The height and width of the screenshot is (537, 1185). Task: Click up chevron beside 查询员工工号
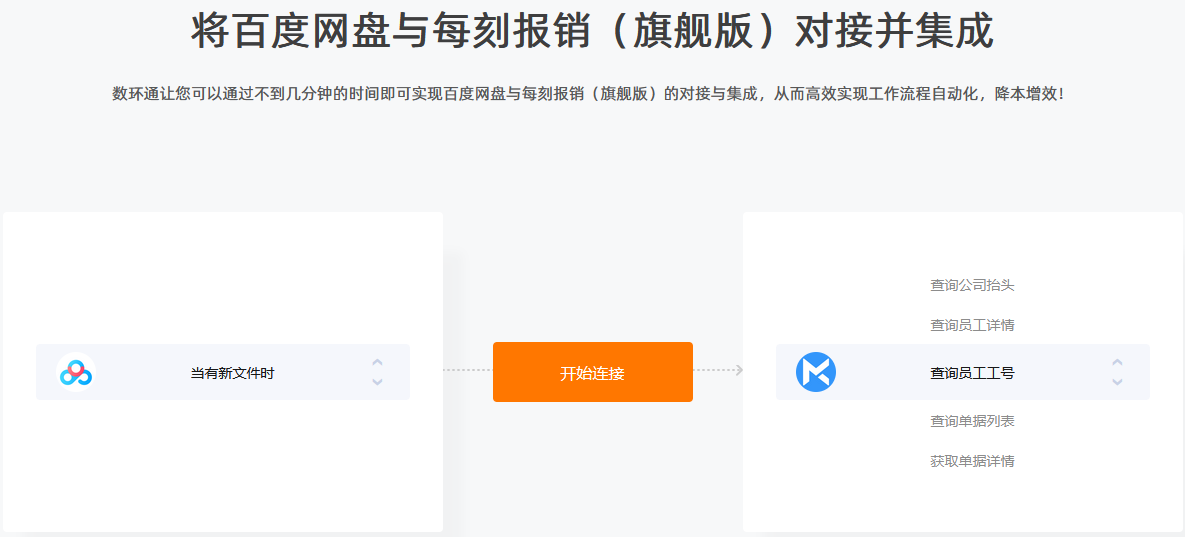1117,363
